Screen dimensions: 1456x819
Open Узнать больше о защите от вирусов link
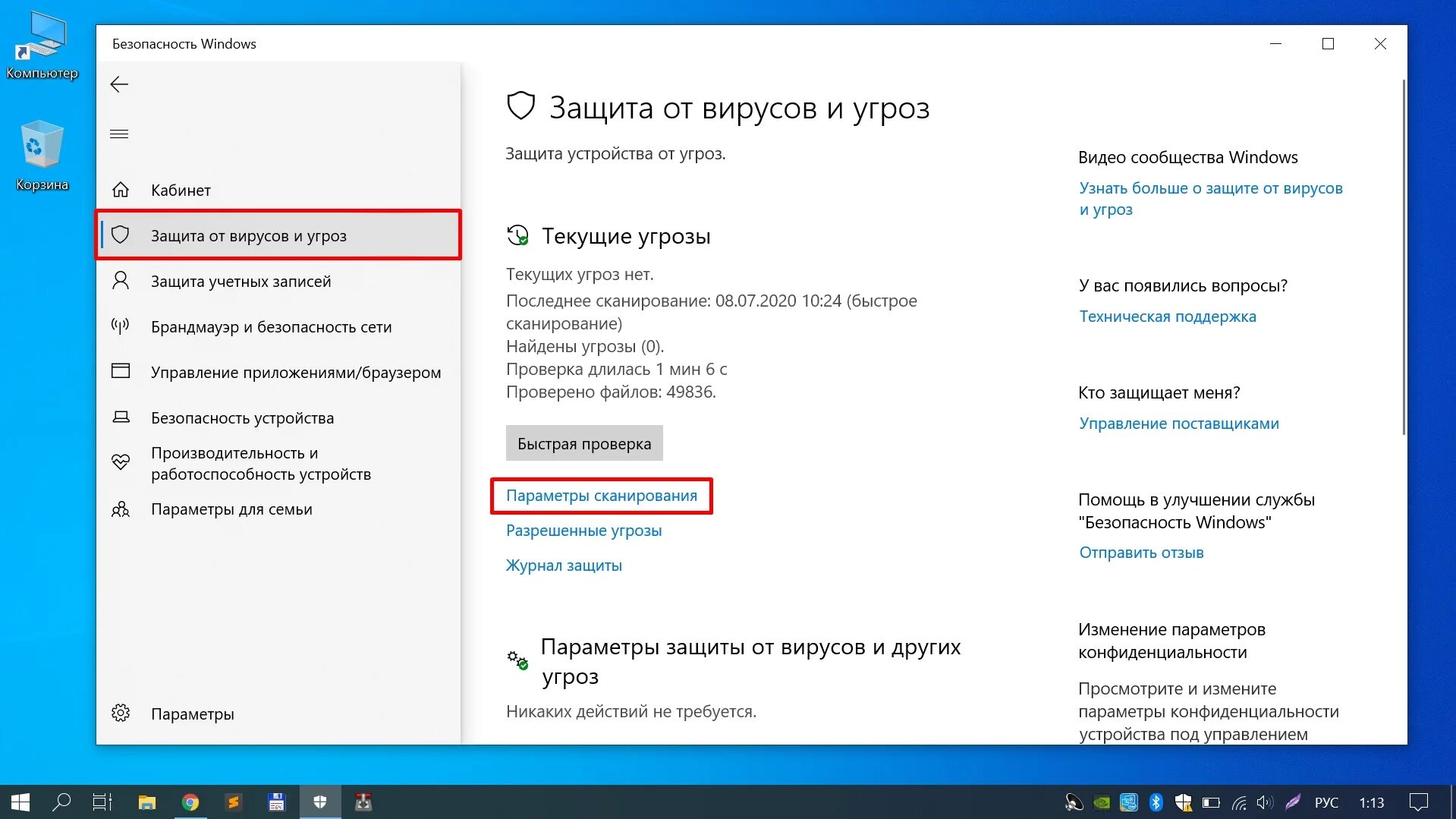pyautogui.click(x=1211, y=199)
